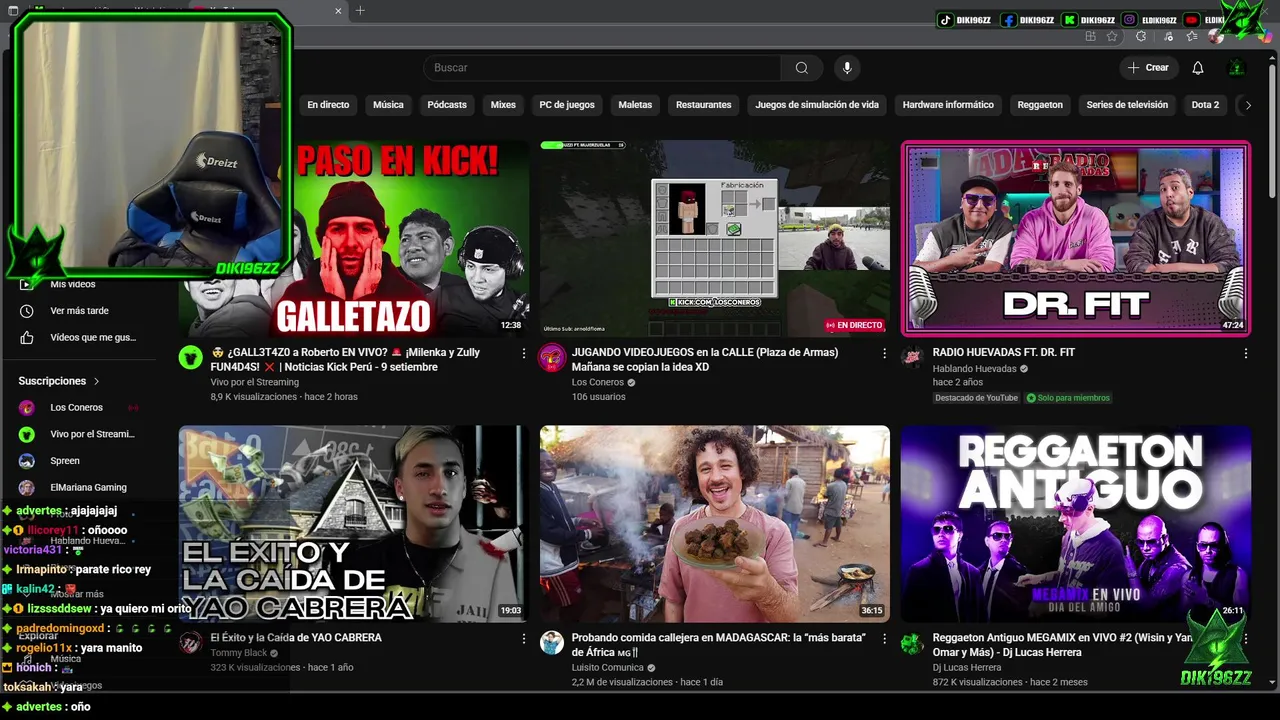This screenshot has height=720, width=1280.
Task: Select the Maletas filter chip
Action: point(635,105)
